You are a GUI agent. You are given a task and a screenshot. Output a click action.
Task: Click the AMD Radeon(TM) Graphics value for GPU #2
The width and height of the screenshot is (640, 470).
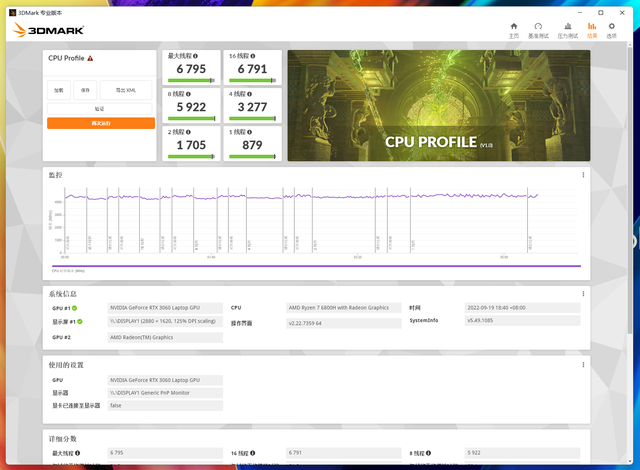pos(165,337)
